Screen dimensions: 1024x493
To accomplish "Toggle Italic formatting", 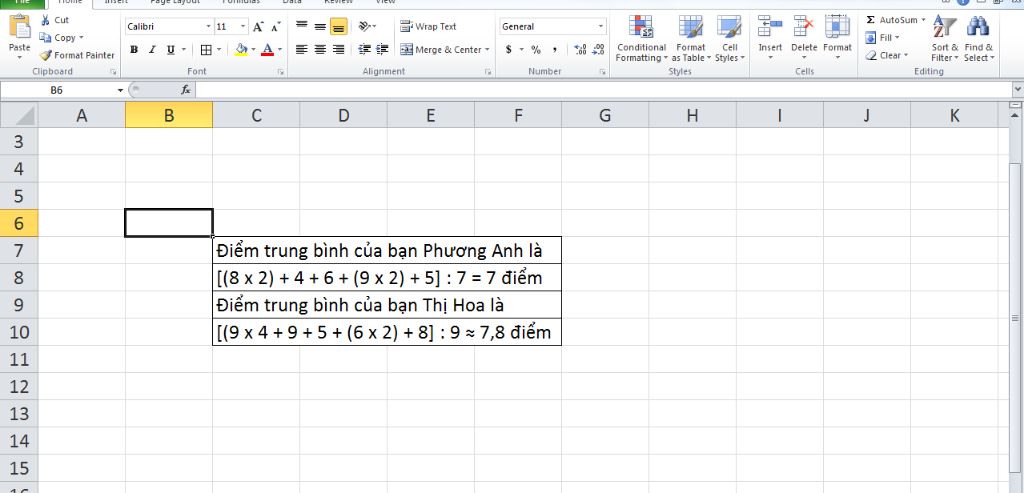I will (x=152, y=50).
